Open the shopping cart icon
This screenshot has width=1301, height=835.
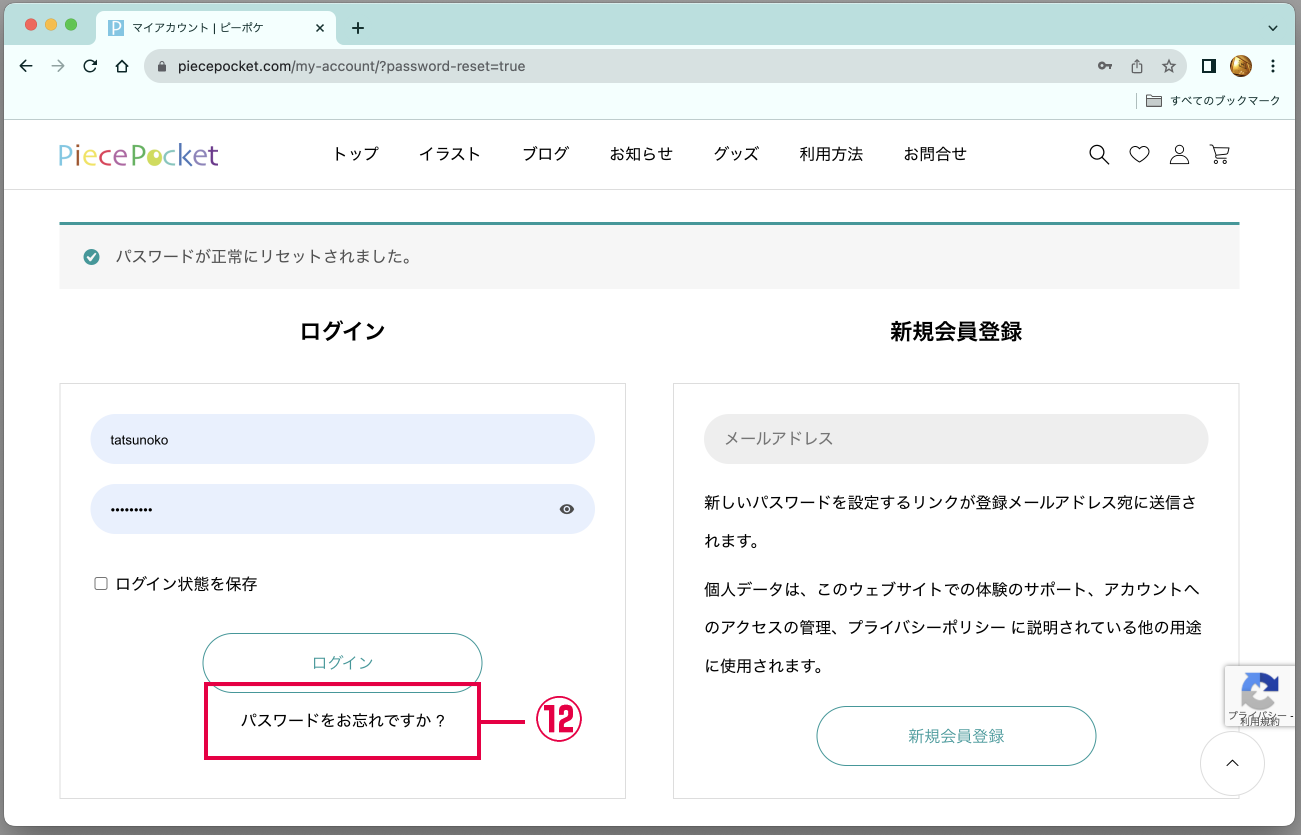pyautogui.click(x=1219, y=154)
